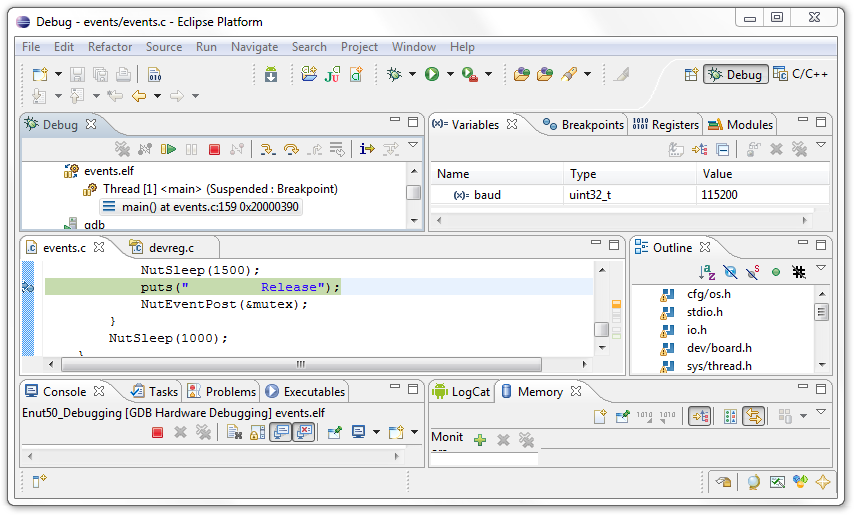Viewport: 854px width, 515px height.
Task: Close the Variables view tab
Action: [511, 124]
